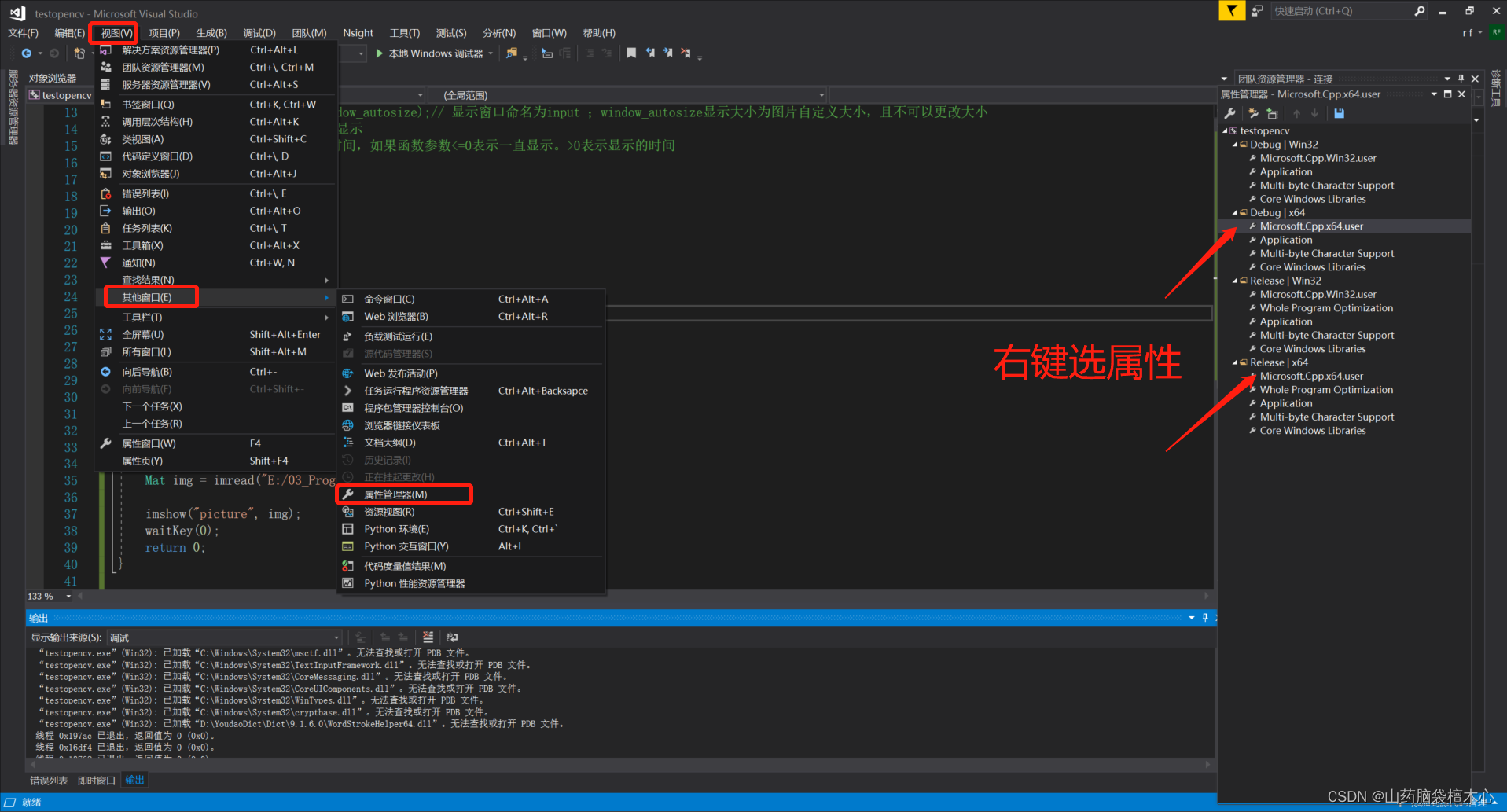Image resolution: width=1507 pixels, height=812 pixels.
Task: Click the yellow notification flag icon
Action: tap(1231, 10)
